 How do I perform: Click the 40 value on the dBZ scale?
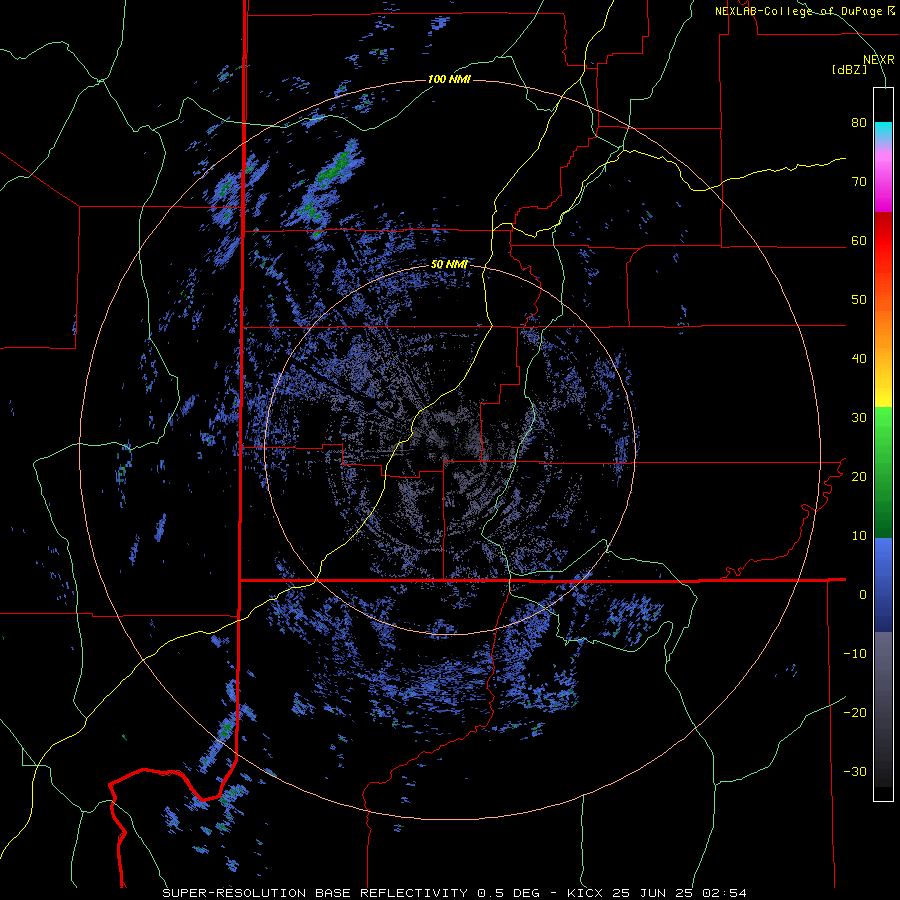[859, 359]
